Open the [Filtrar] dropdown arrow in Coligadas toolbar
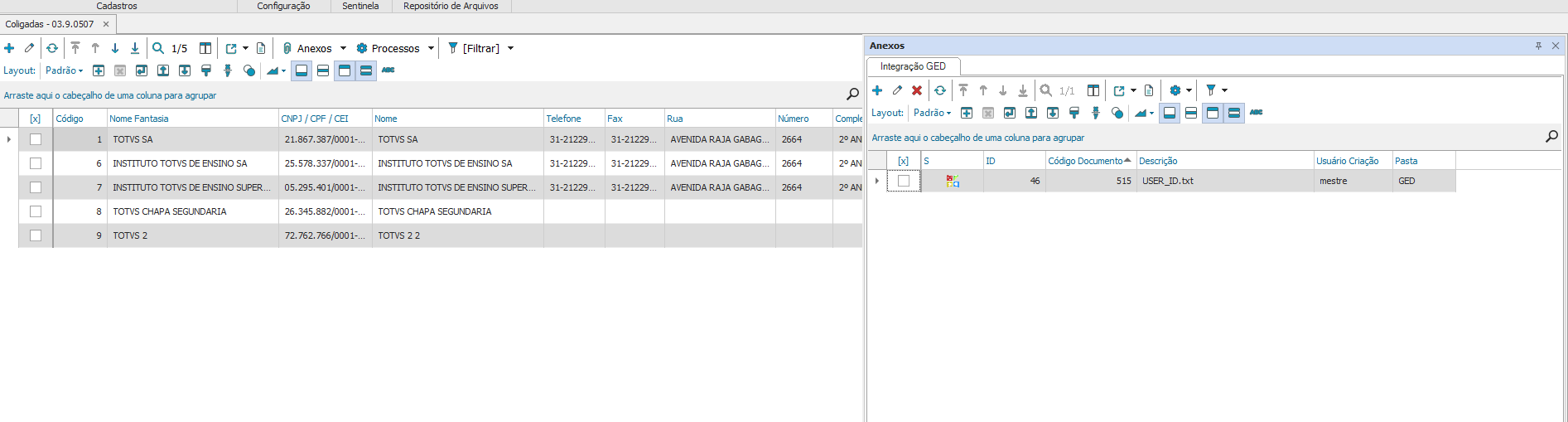The width and height of the screenshot is (1568, 422). [x=510, y=48]
